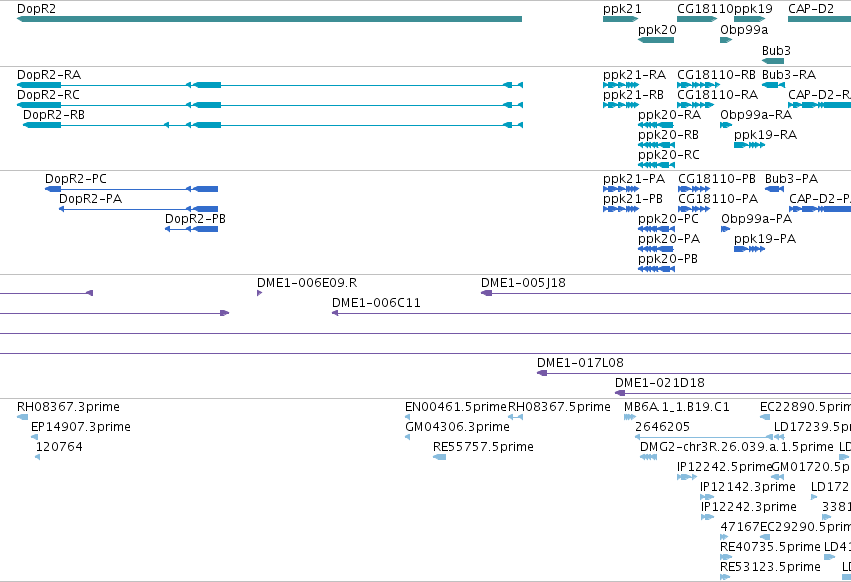This screenshot has height=582, width=851.
Task: Select the DME1-006C11 clone feature
Action: click(592, 313)
